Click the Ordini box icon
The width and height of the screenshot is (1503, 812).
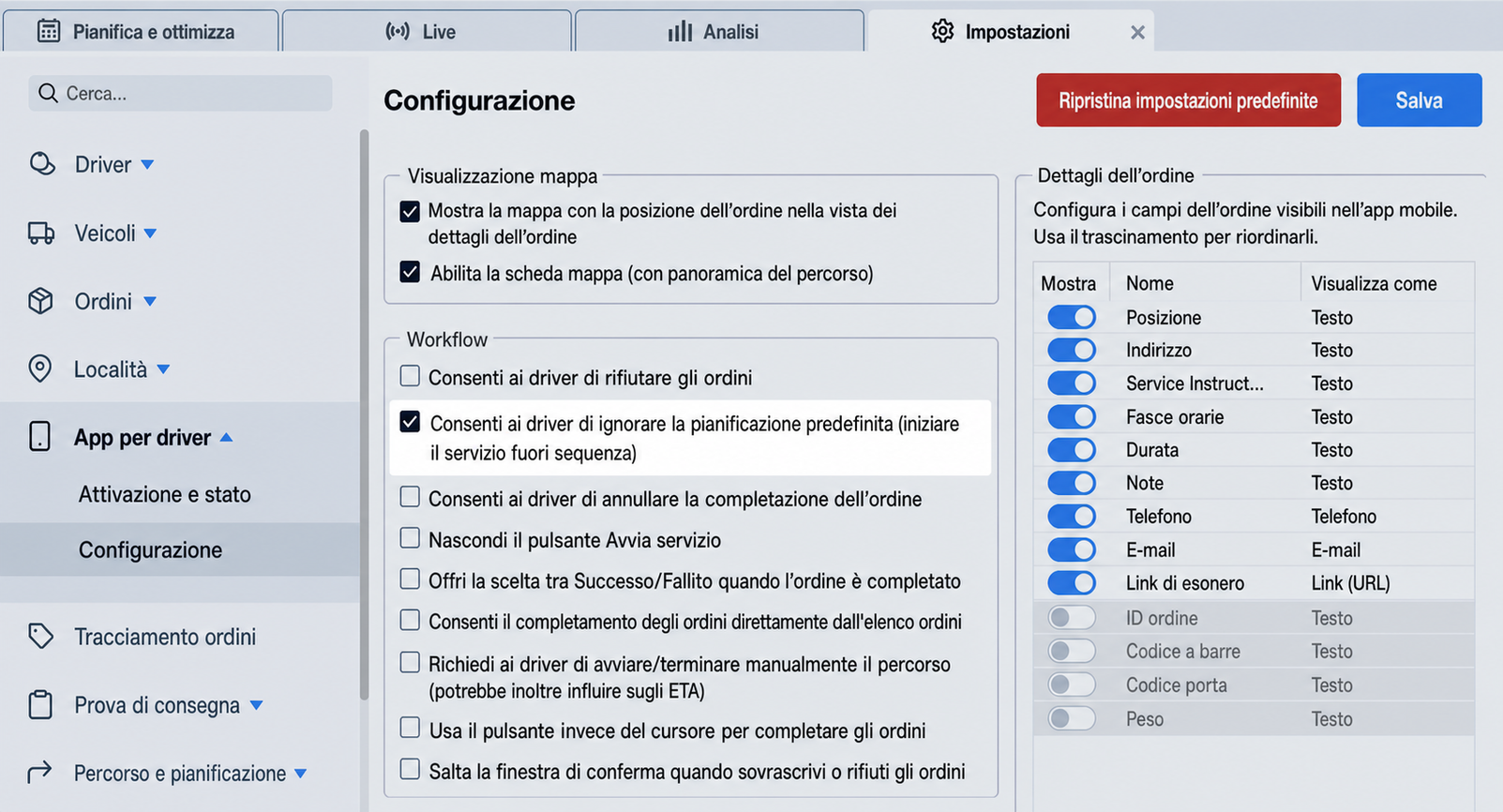coord(40,301)
